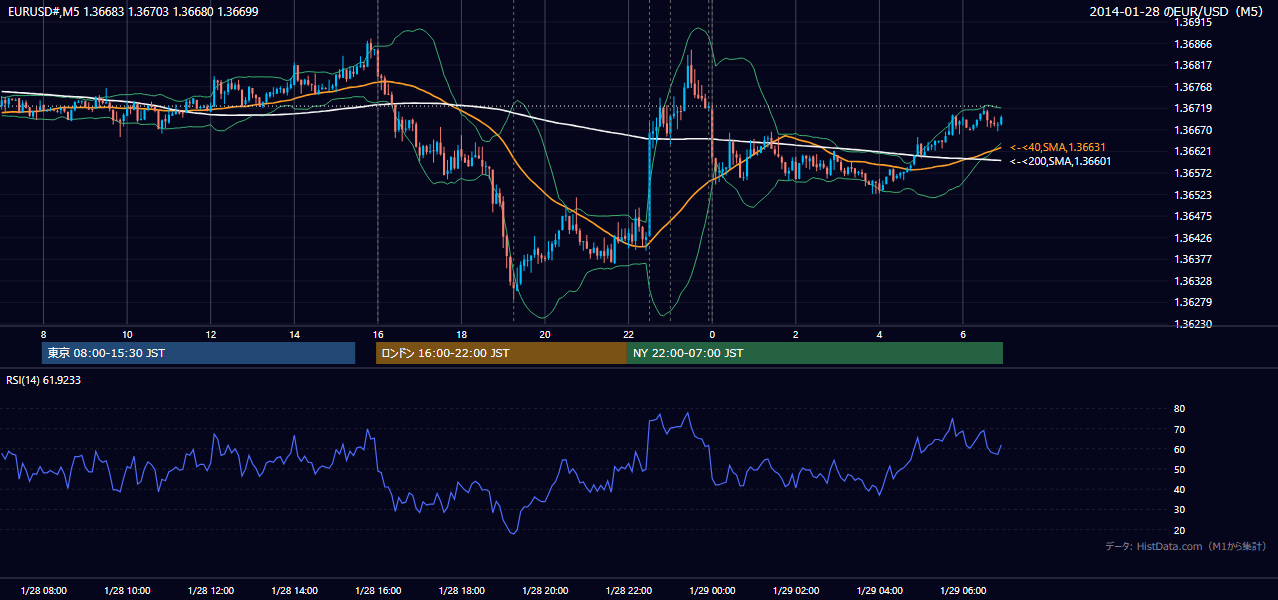This screenshot has width=1278, height=600.
Task: Click bottom time label 1/28 18:00
Action: [461, 590]
